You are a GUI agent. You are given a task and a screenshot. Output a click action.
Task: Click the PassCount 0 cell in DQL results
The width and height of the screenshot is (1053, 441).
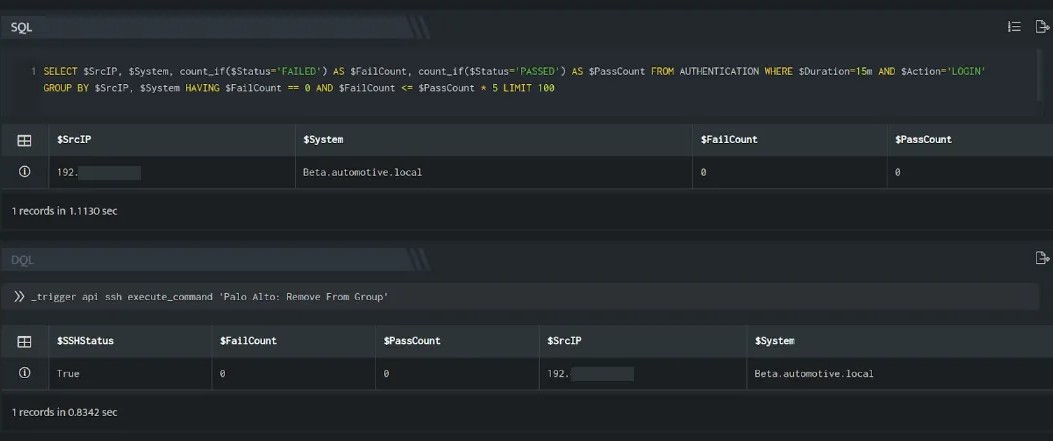coord(457,374)
